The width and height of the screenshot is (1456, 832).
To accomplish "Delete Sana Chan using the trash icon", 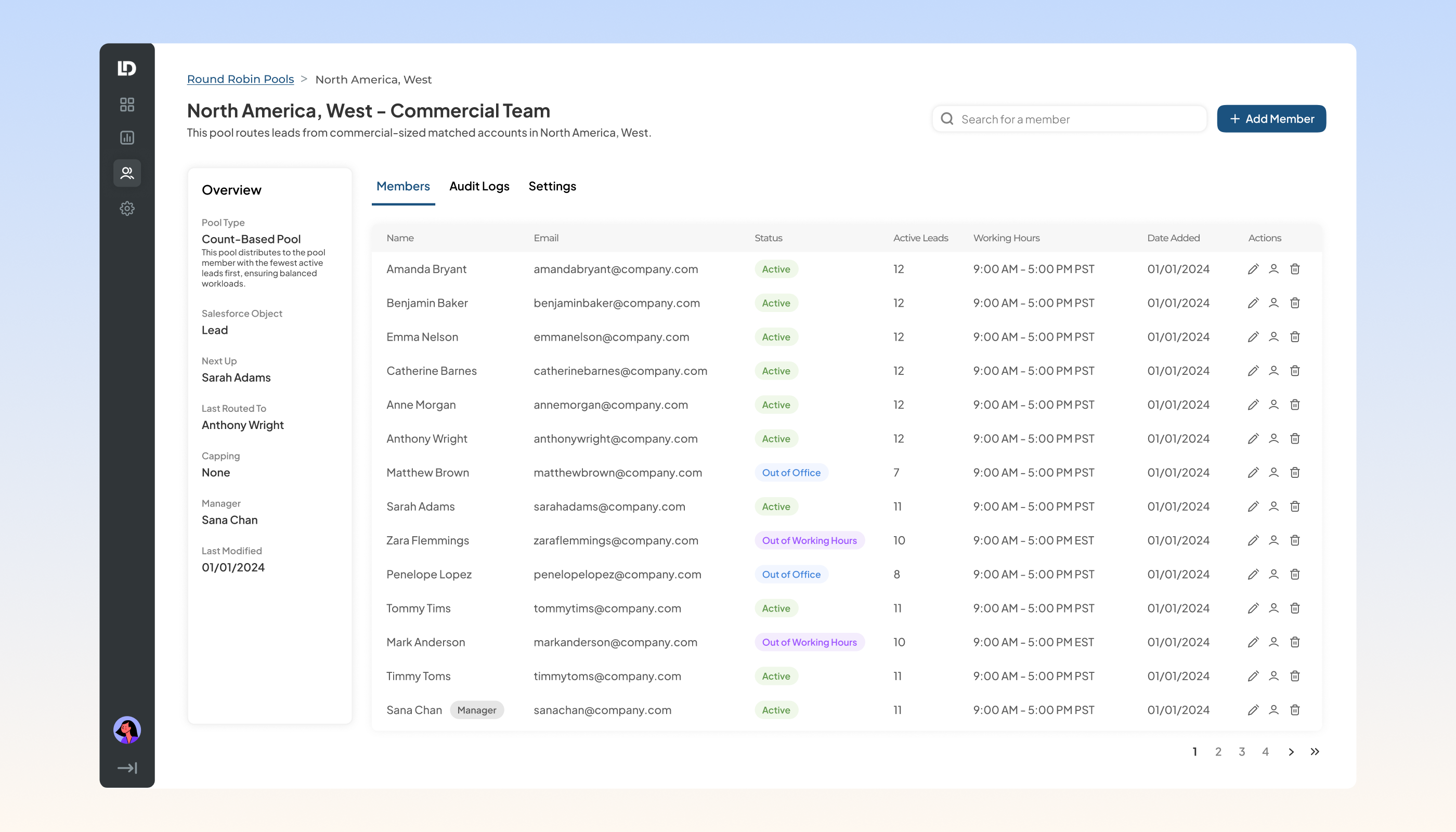I will [1295, 710].
